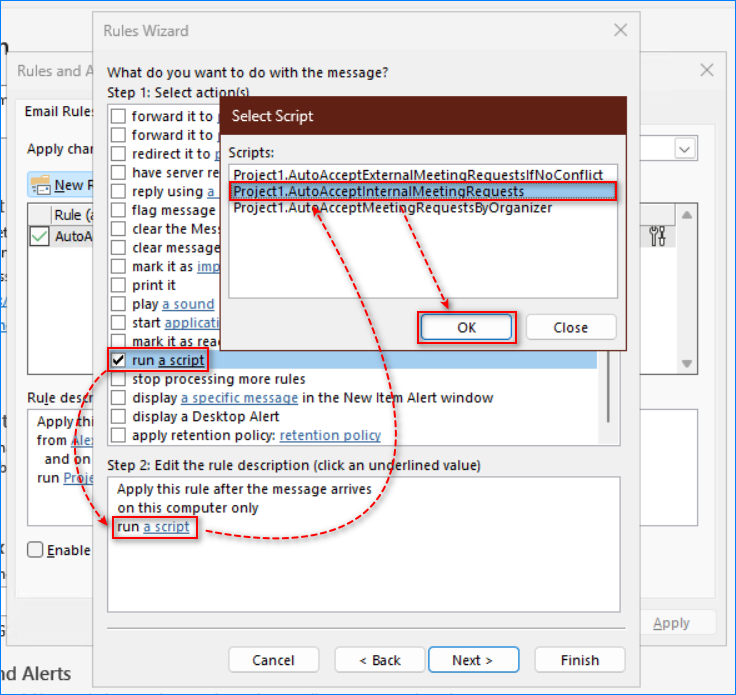Click the tools icon in the rules list header
Screen dimensions: 736x695
pyautogui.click(x=657, y=236)
